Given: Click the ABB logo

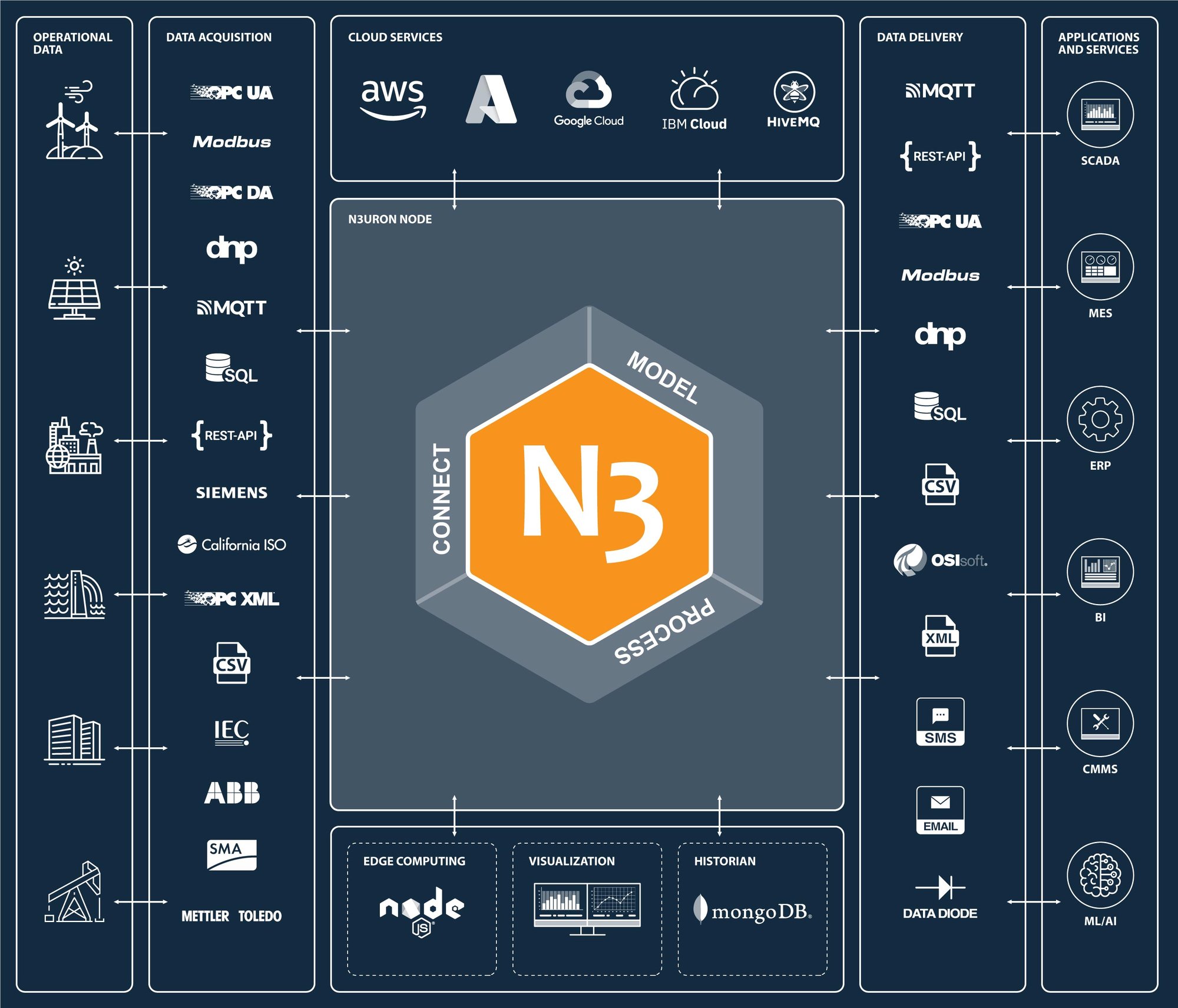Looking at the screenshot, I should point(231,793).
